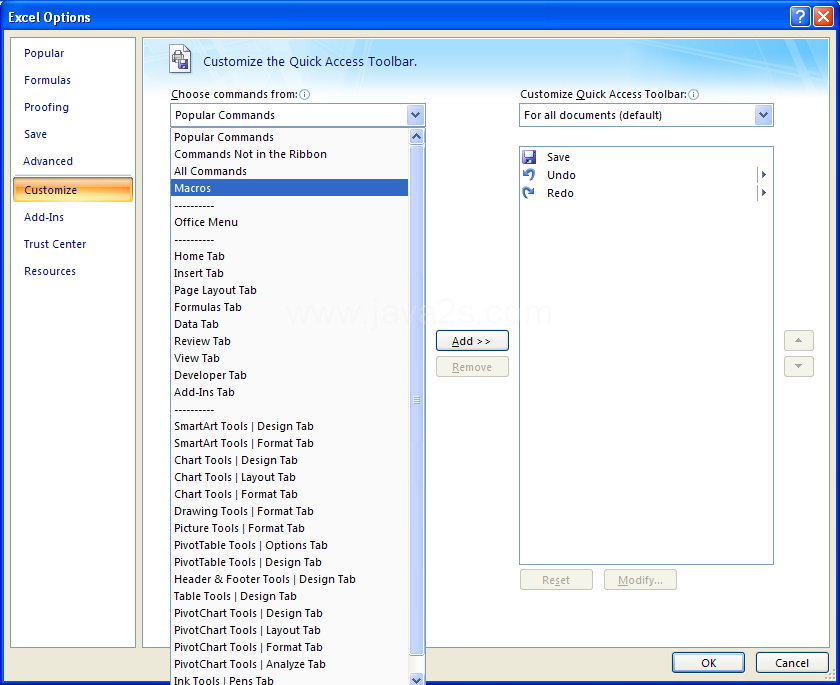
Task: Select SmartArt Tools | Format Tab
Action: (x=289, y=443)
